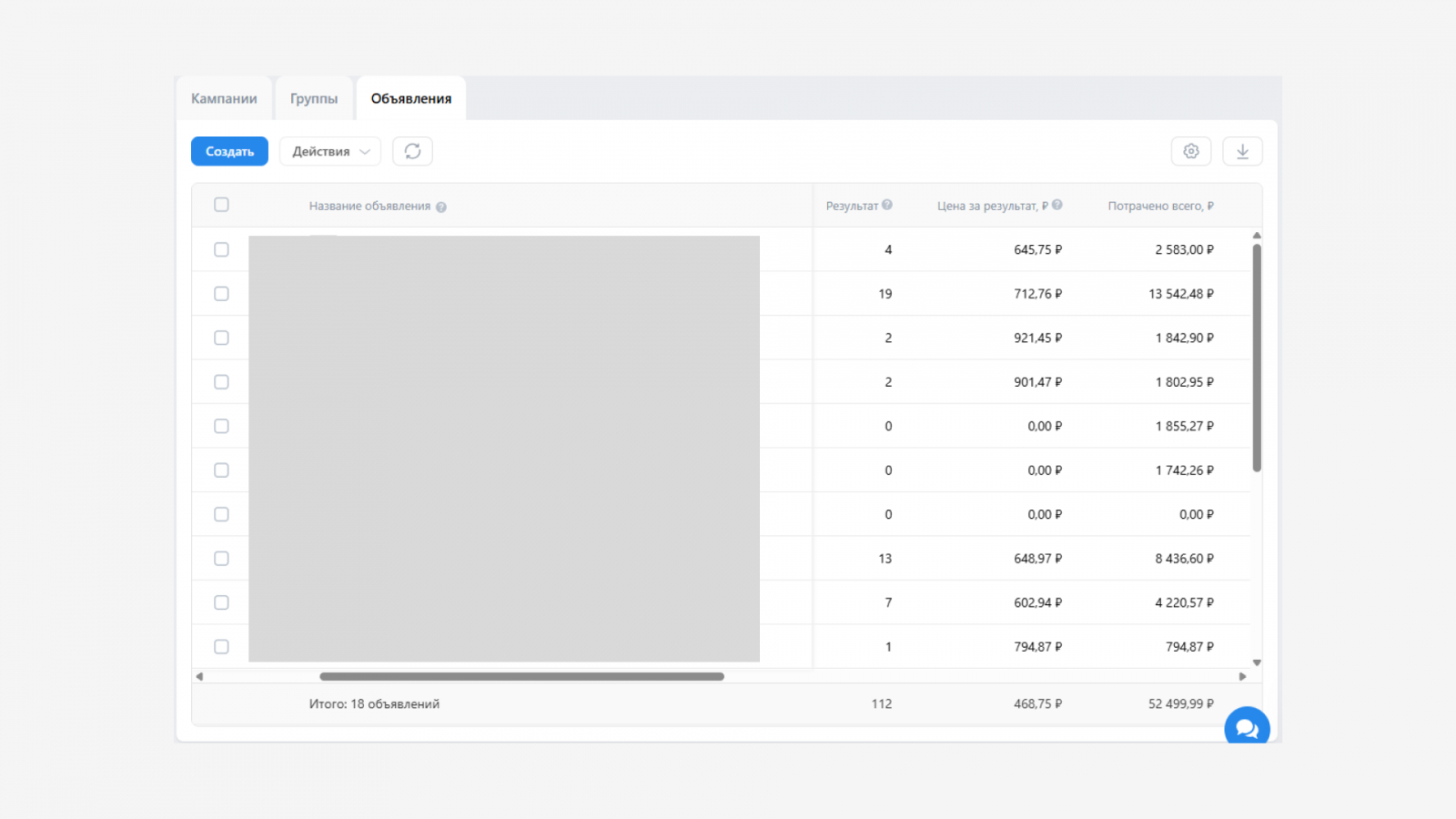
Task: Tick the row with 1 742,26 ₽ spent
Action: 221,470
